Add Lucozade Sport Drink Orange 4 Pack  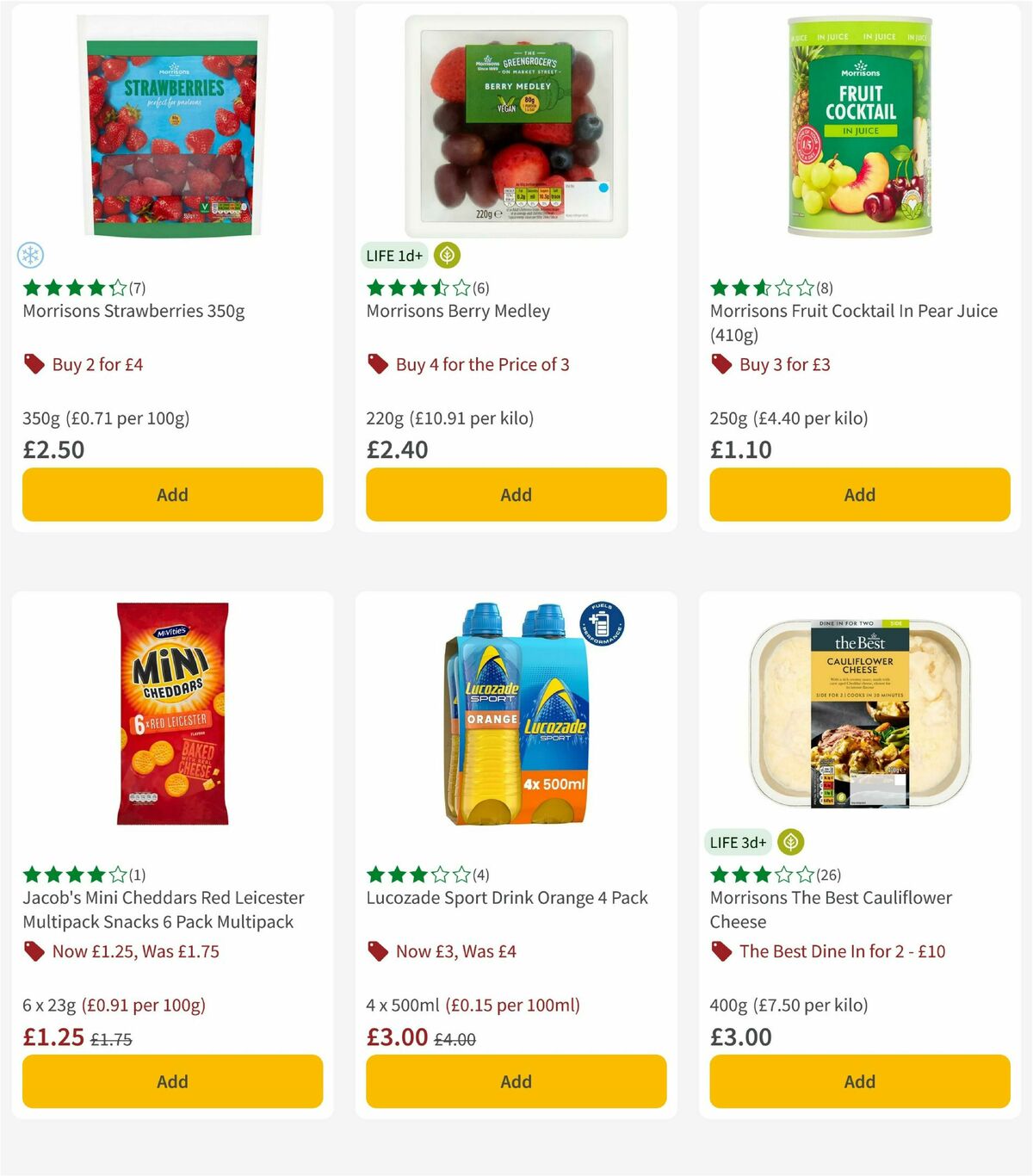click(516, 1081)
